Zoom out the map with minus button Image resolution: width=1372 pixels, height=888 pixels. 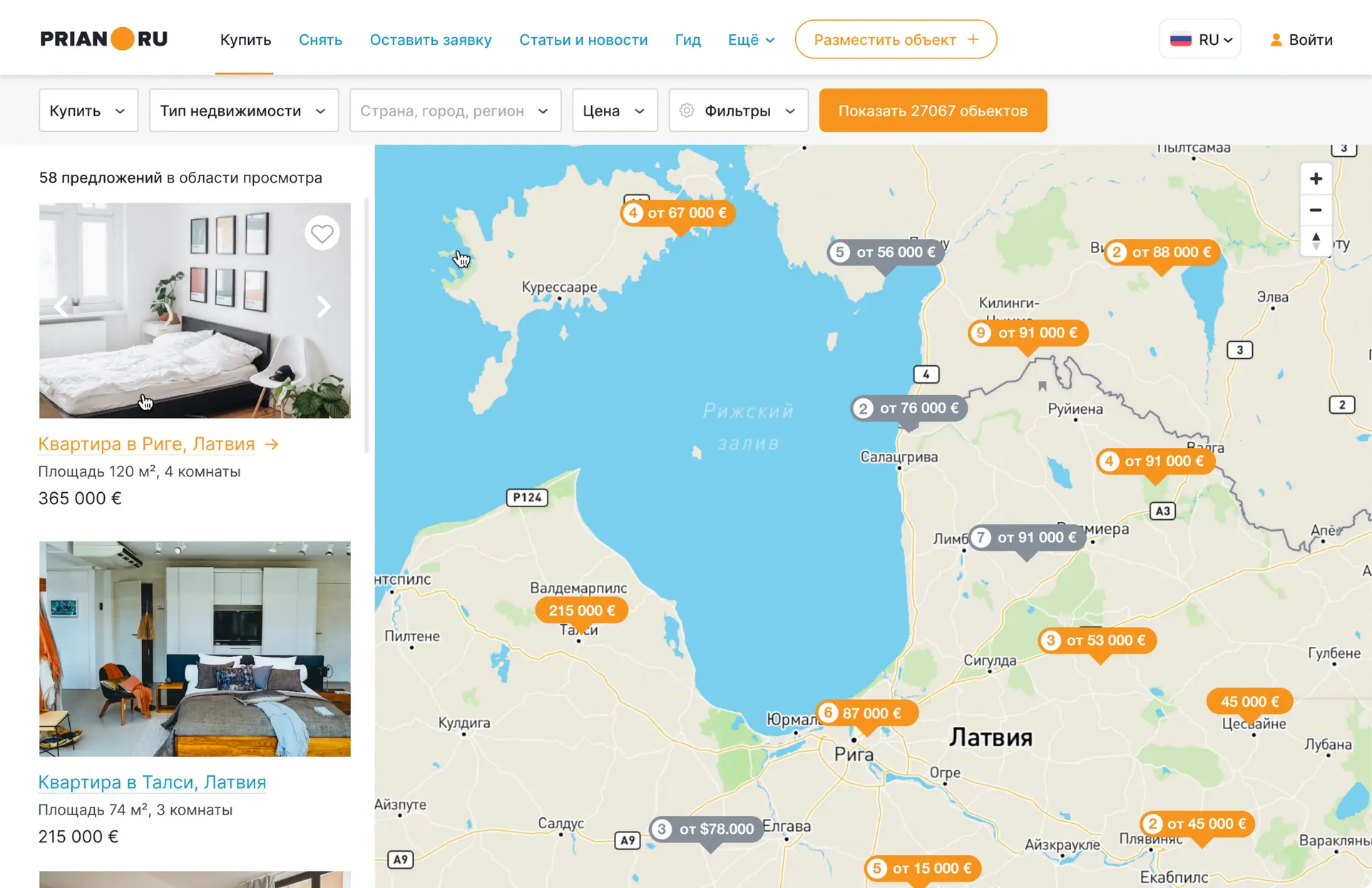[1316, 210]
